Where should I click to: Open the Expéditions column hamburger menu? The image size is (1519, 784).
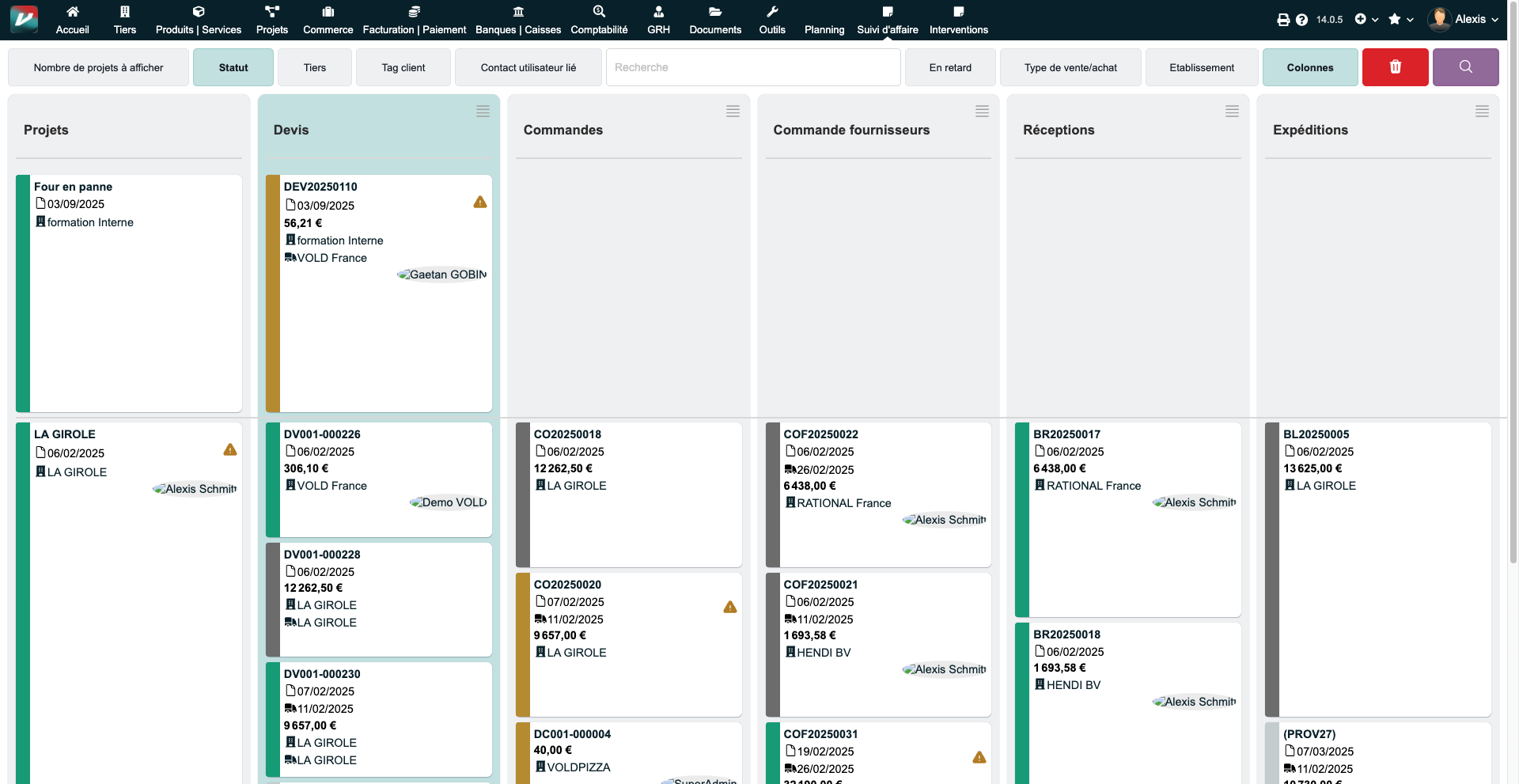tap(1482, 112)
